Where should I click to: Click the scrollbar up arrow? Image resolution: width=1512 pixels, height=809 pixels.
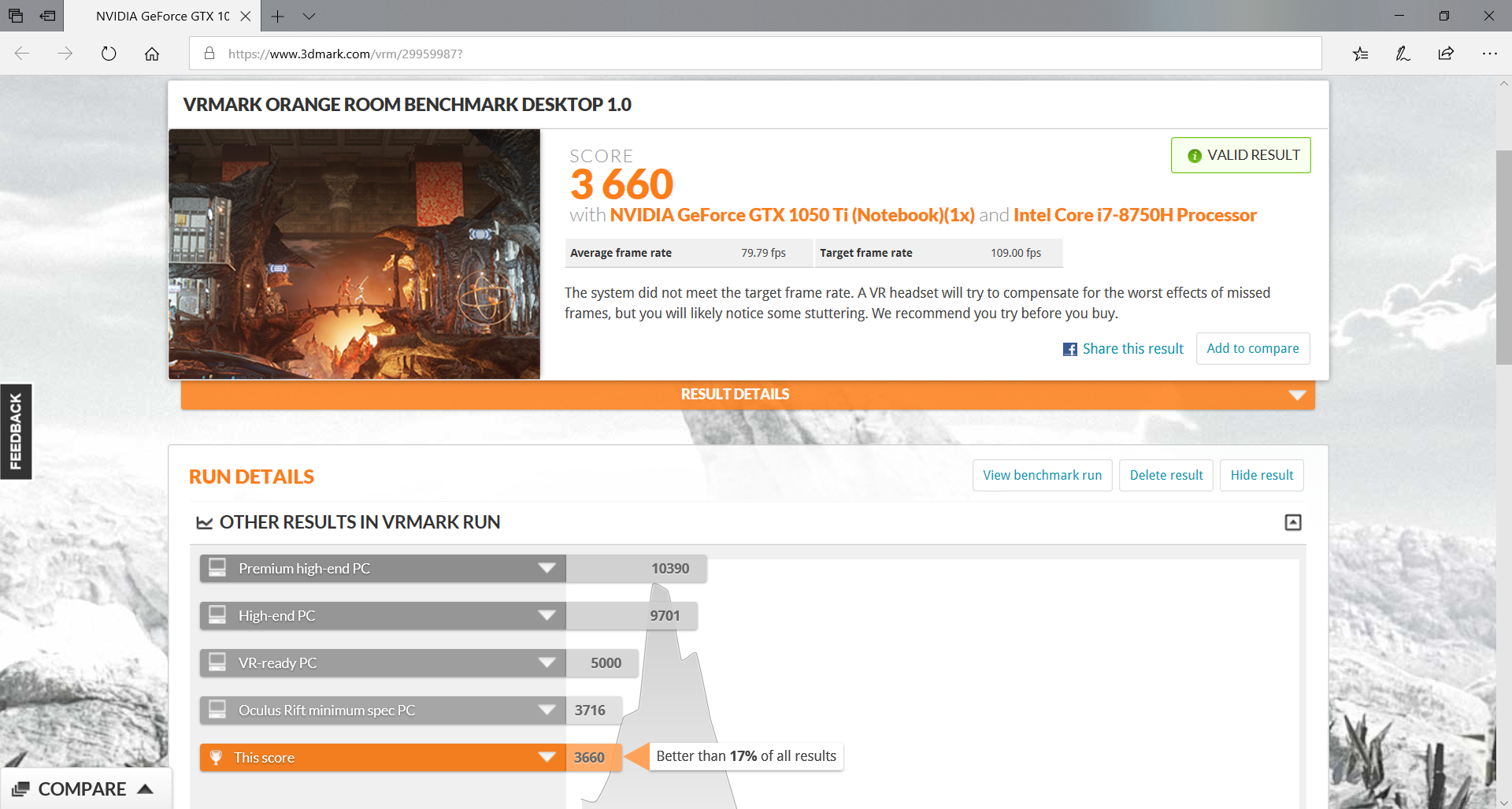tap(1503, 83)
